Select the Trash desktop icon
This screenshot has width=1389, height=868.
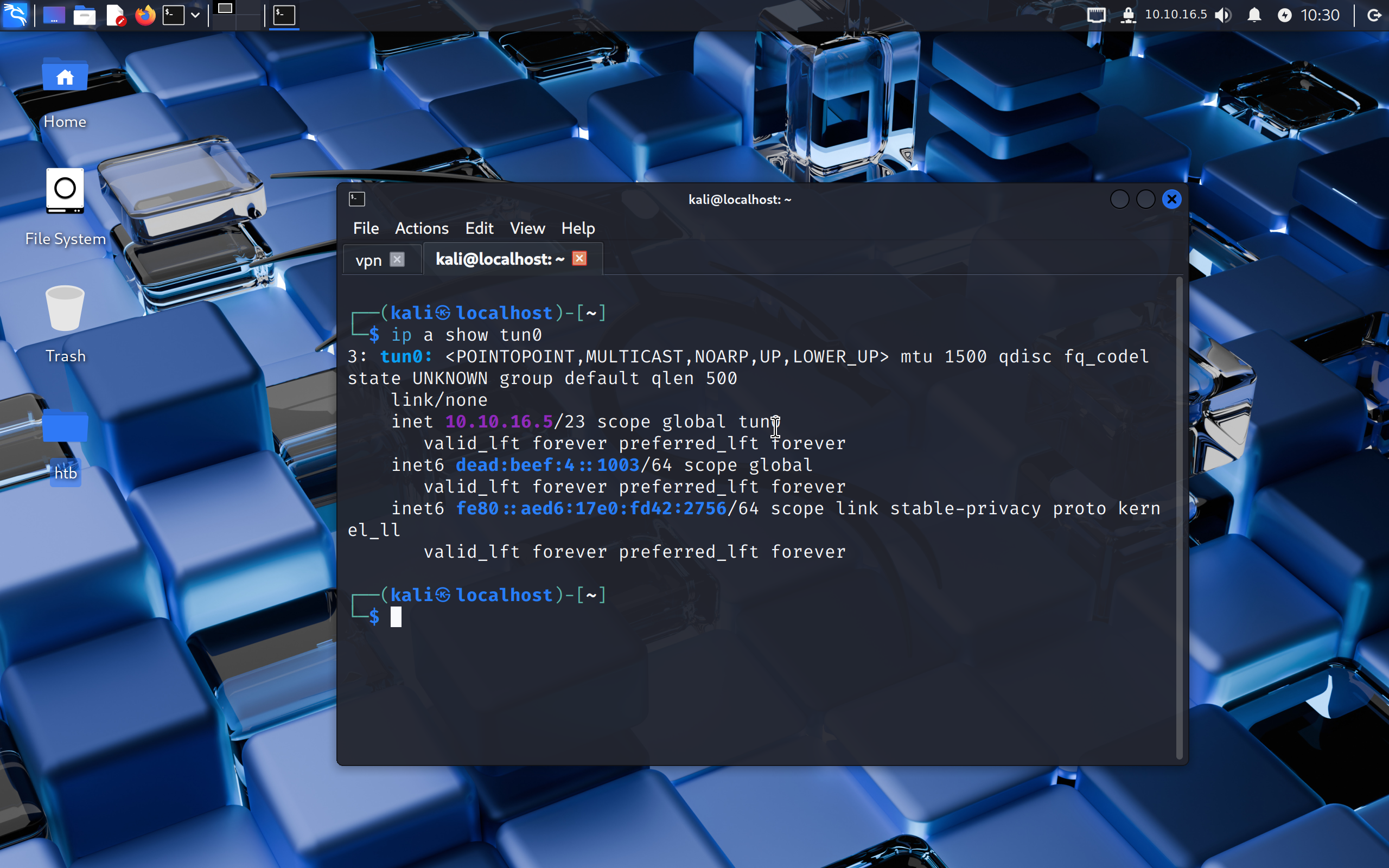(65, 324)
